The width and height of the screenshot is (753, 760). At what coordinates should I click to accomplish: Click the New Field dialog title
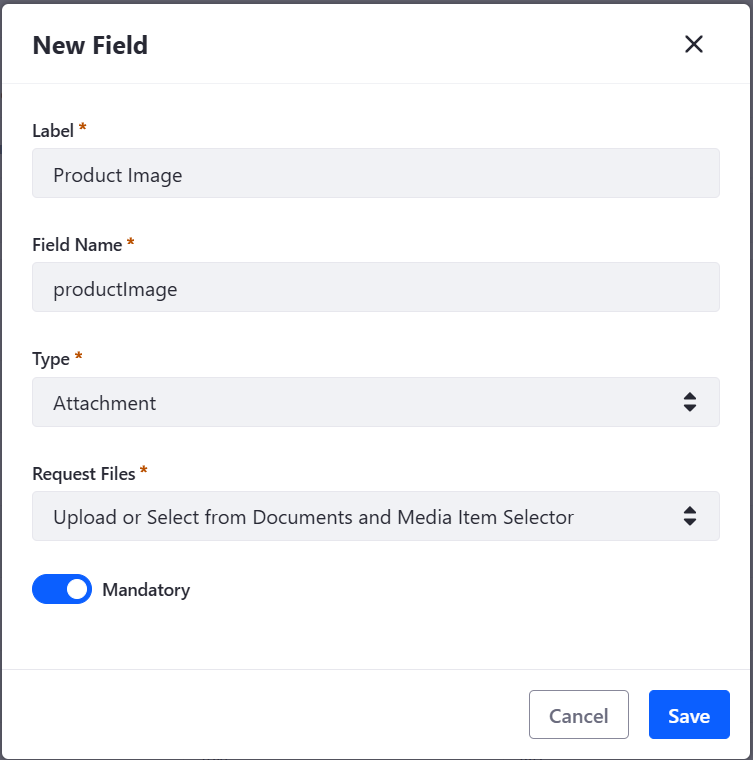pos(90,46)
